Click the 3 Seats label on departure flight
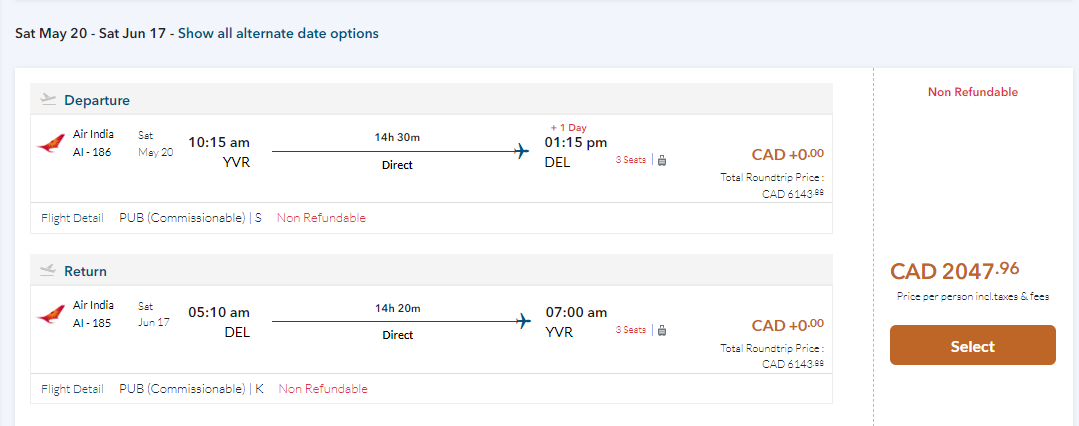This screenshot has width=1079, height=426. [x=630, y=160]
